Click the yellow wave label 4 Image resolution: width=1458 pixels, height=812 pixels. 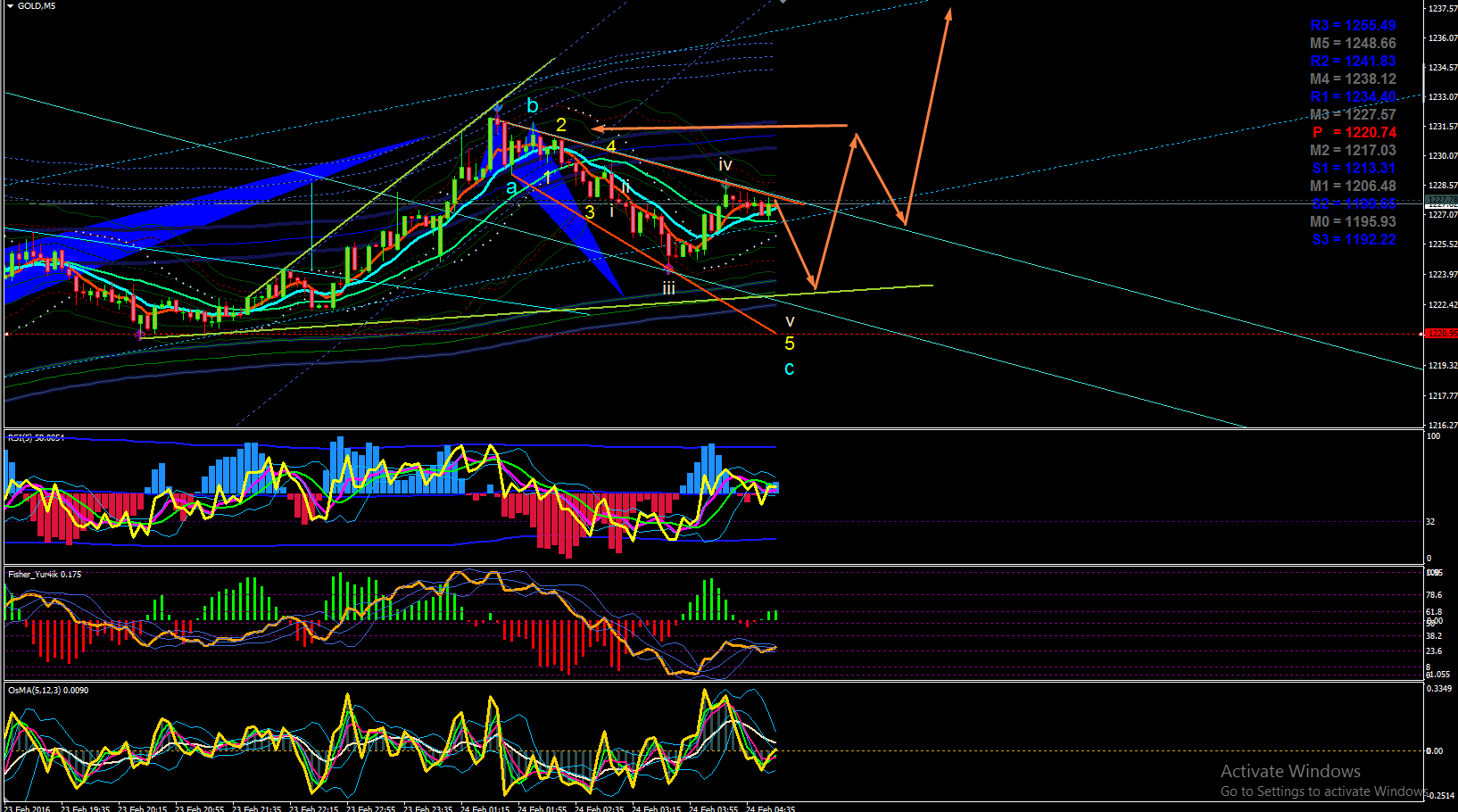(x=610, y=146)
